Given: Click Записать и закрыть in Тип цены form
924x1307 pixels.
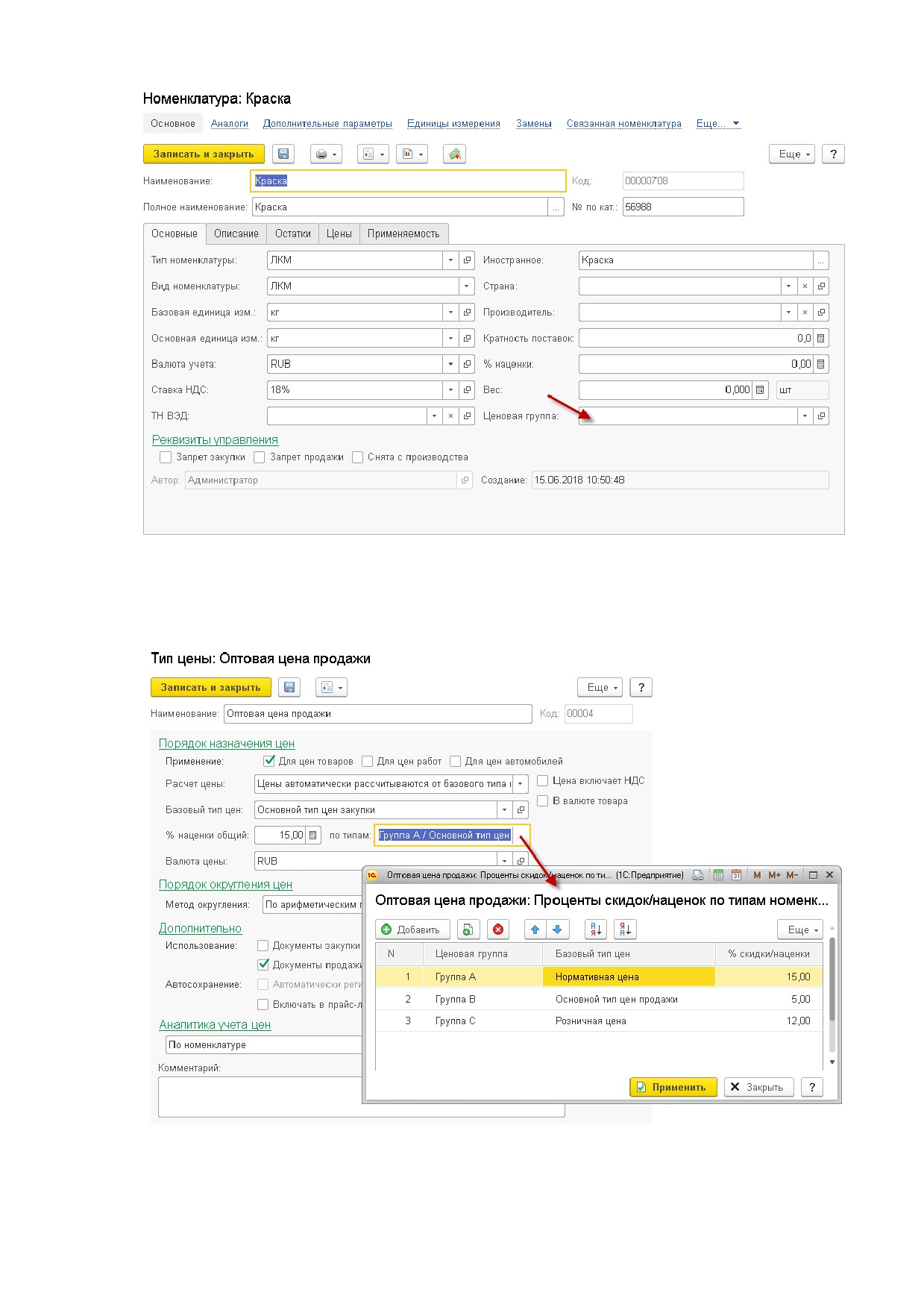Looking at the screenshot, I should point(211,687).
